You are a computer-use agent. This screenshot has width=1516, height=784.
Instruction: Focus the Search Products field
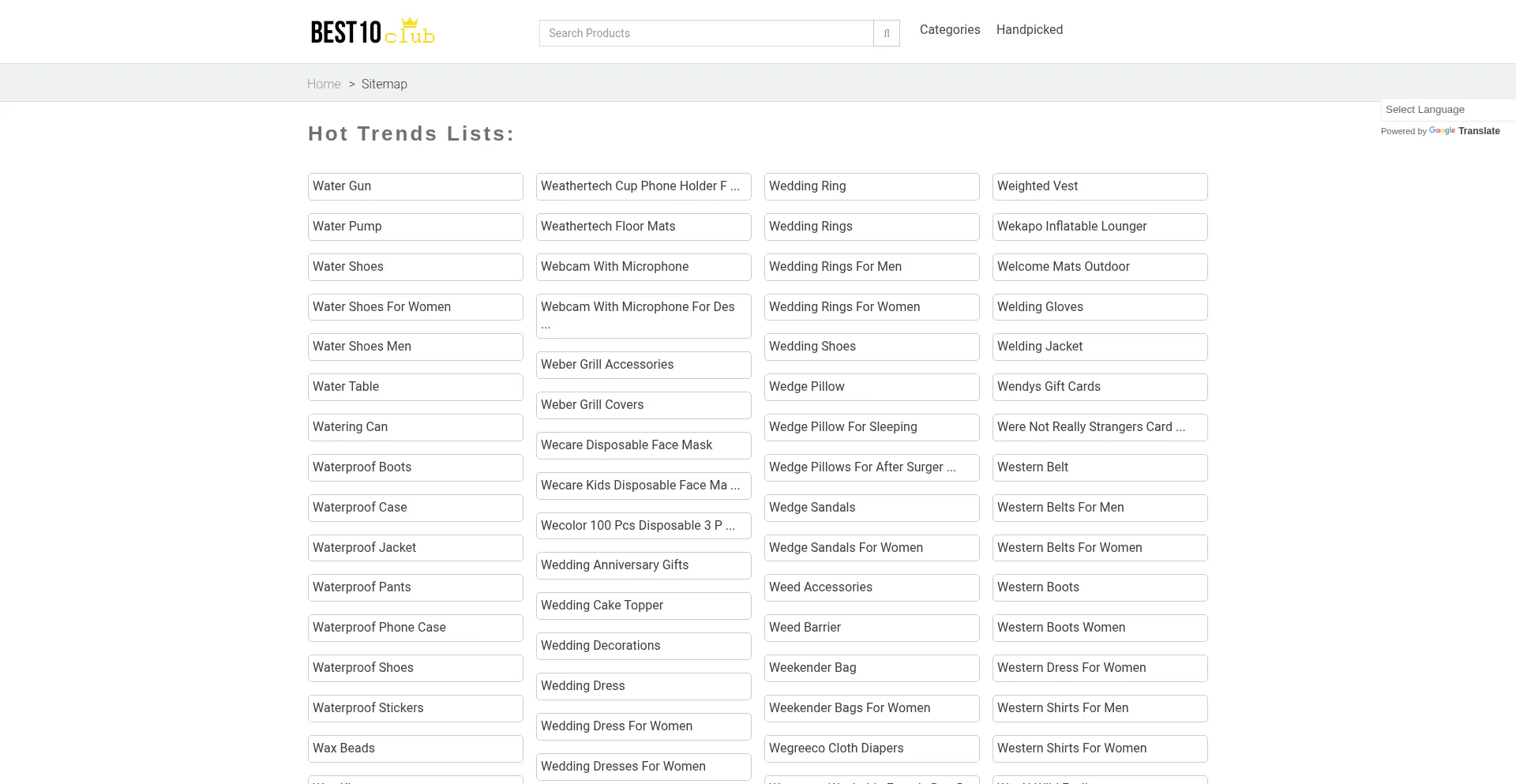707,33
